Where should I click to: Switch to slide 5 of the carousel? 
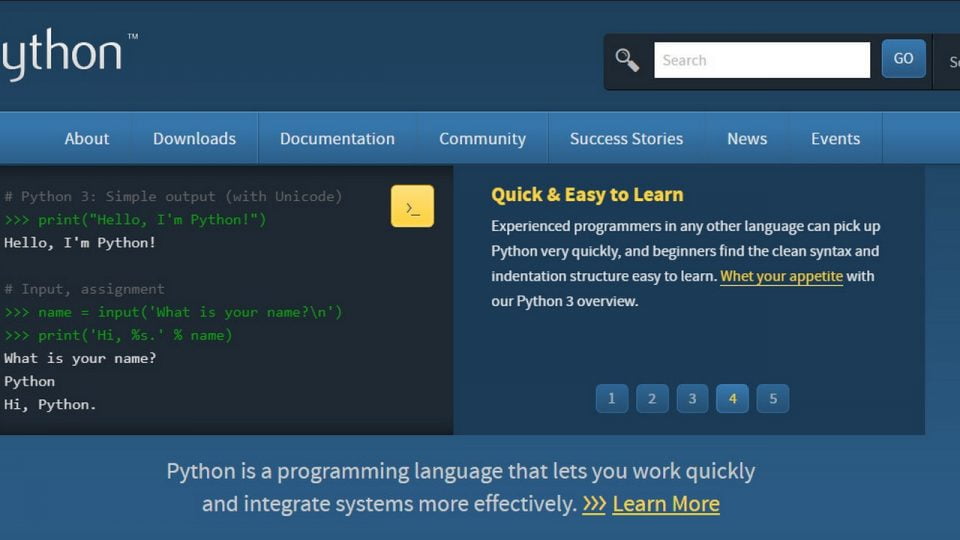(x=773, y=399)
